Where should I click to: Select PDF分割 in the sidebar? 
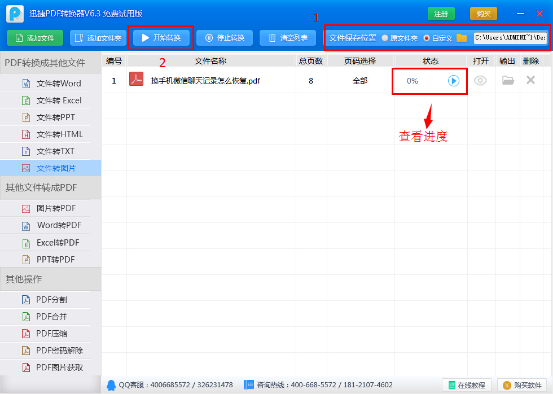point(50,300)
